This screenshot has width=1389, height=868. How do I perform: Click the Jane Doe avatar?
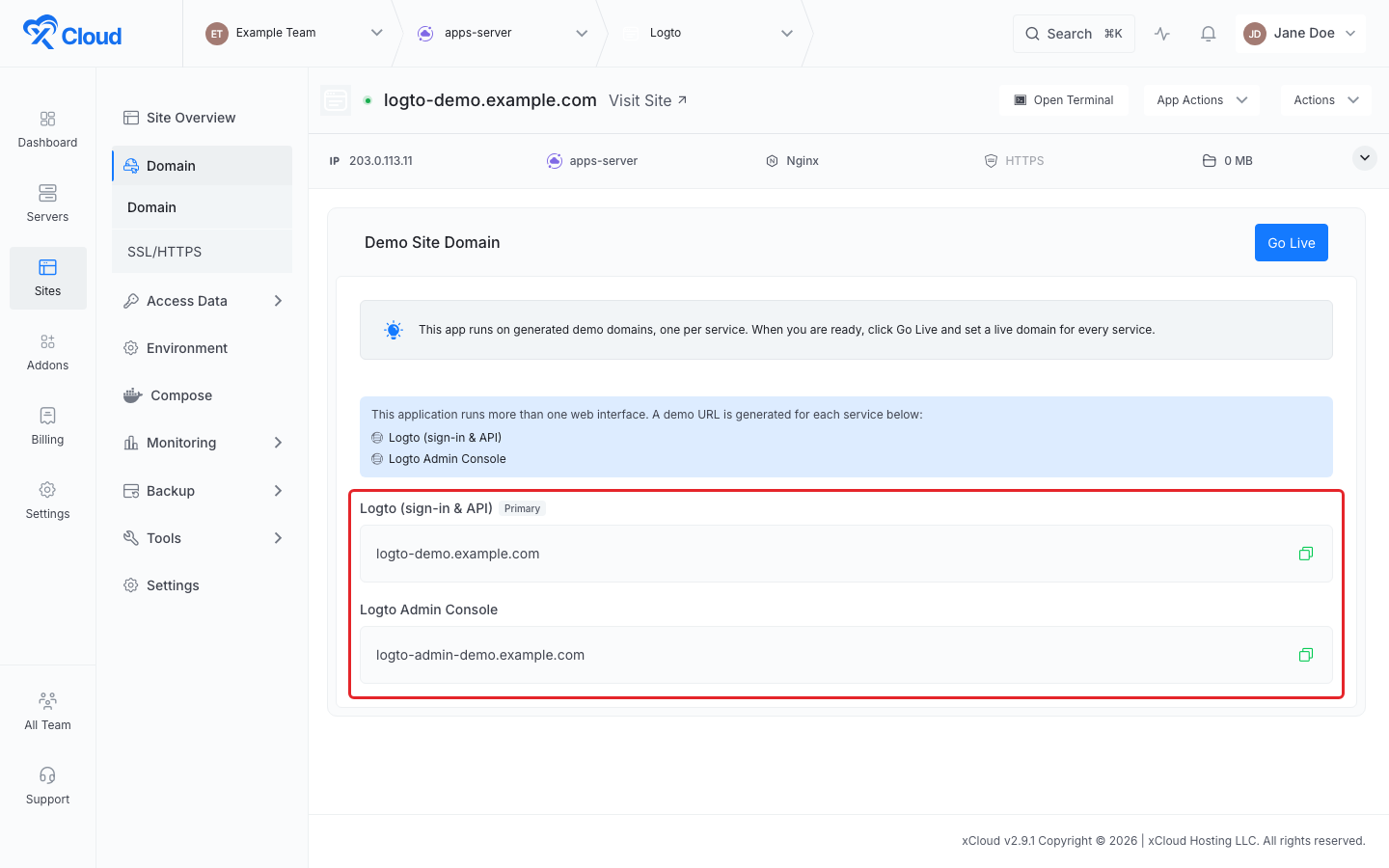point(1255,34)
